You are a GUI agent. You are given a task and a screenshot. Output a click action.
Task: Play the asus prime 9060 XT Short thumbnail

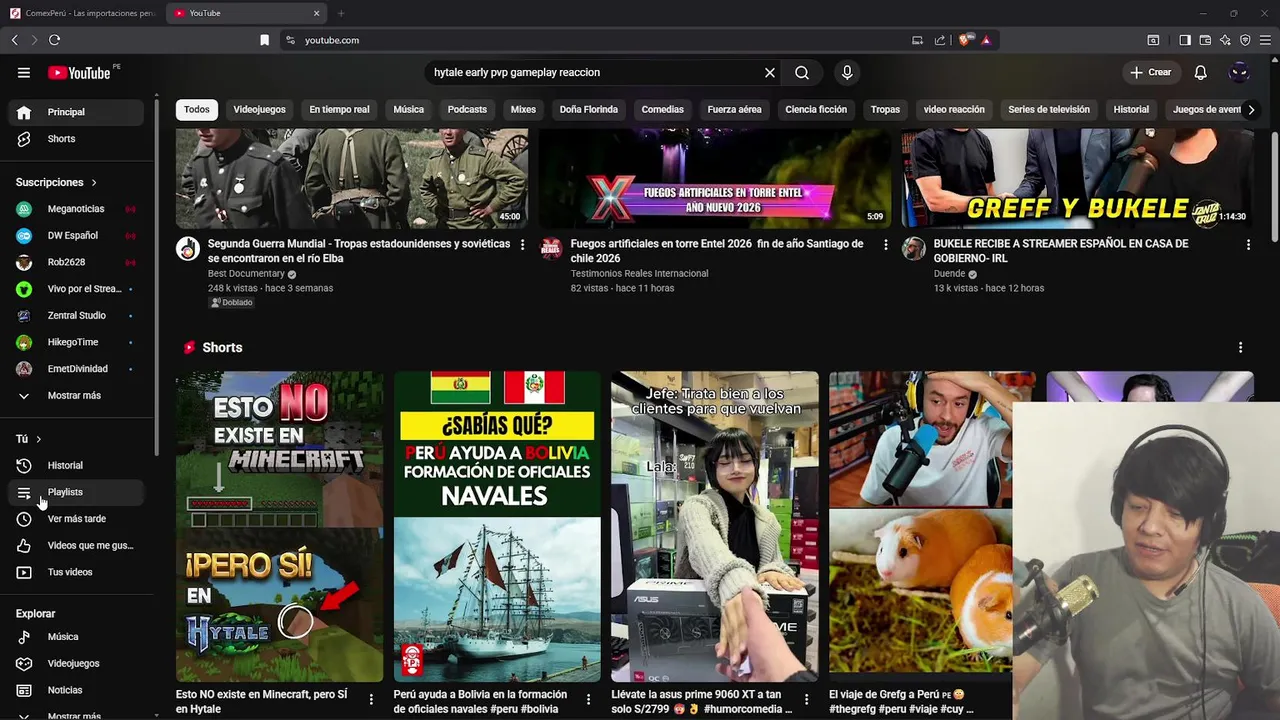pyautogui.click(x=715, y=526)
